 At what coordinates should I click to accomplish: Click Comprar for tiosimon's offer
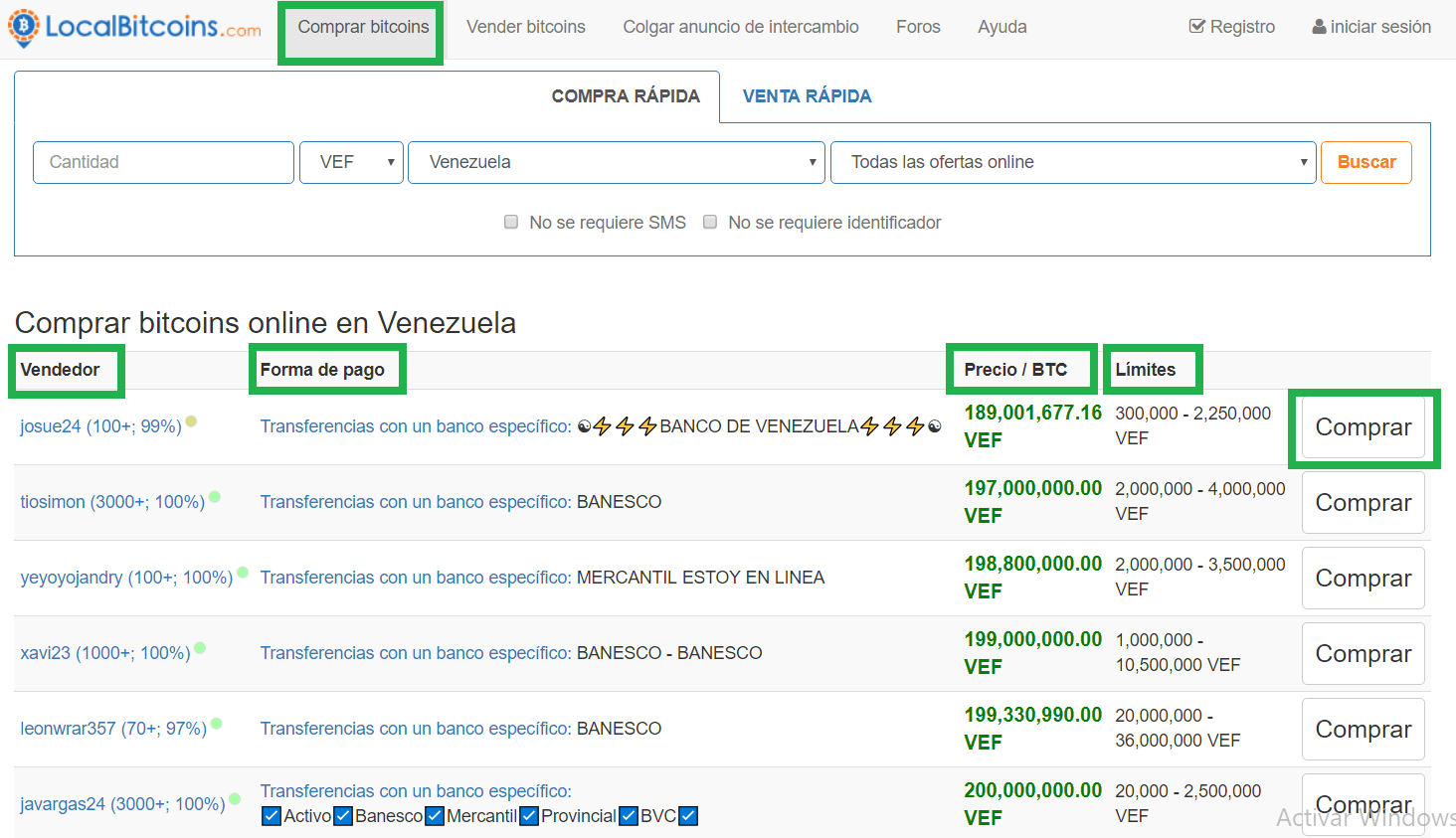[x=1364, y=503]
